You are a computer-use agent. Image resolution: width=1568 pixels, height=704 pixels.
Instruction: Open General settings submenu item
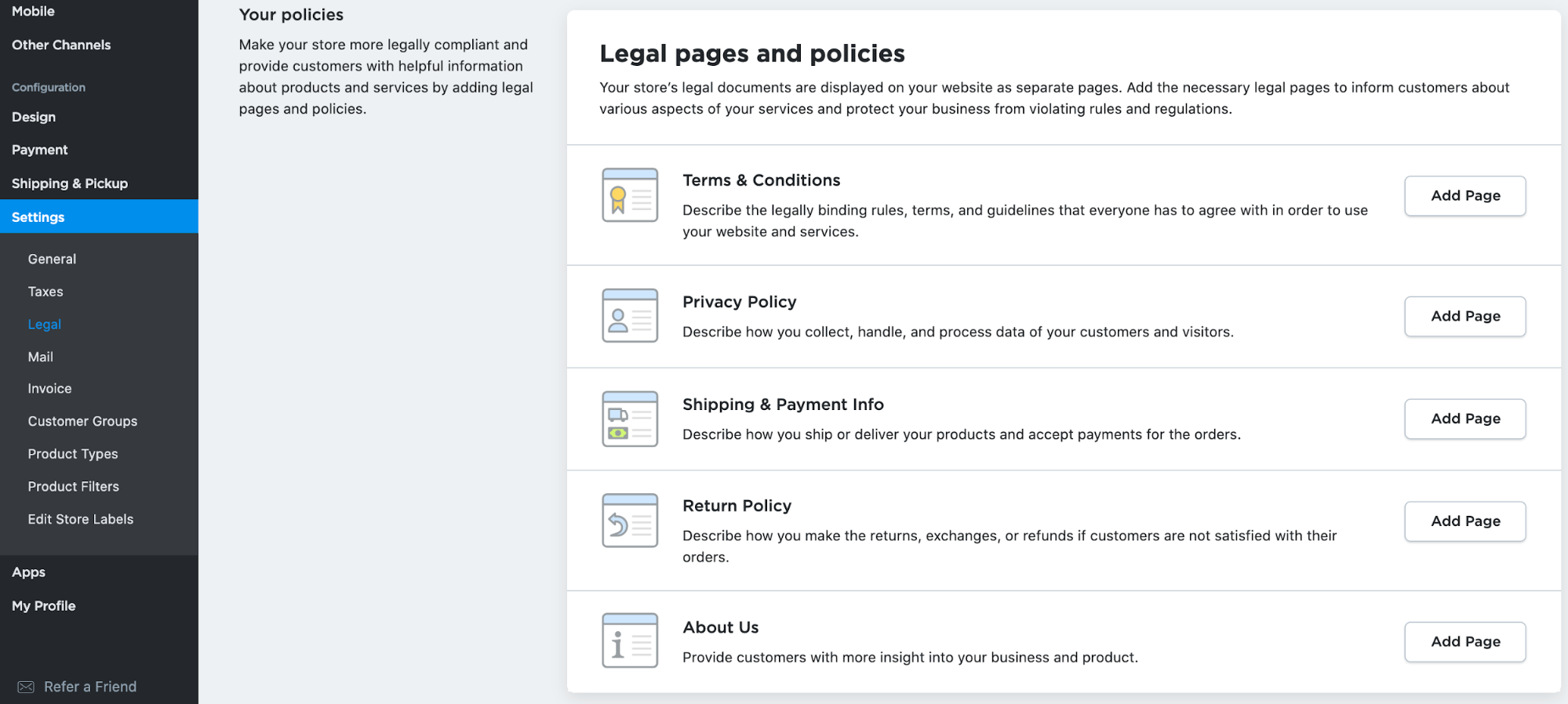[52, 259]
